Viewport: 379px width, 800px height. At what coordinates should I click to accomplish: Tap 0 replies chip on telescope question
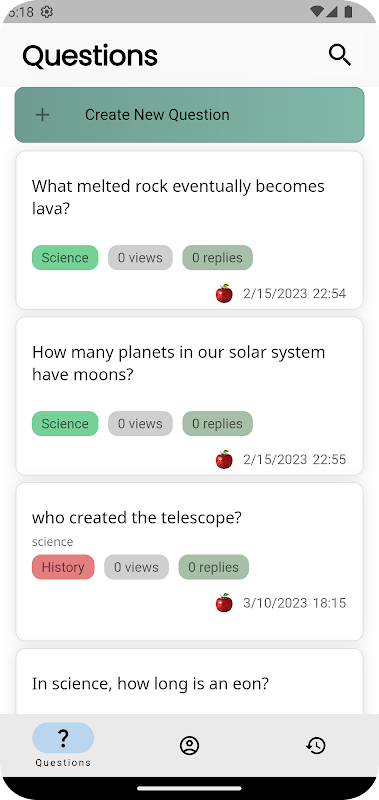[213, 567]
